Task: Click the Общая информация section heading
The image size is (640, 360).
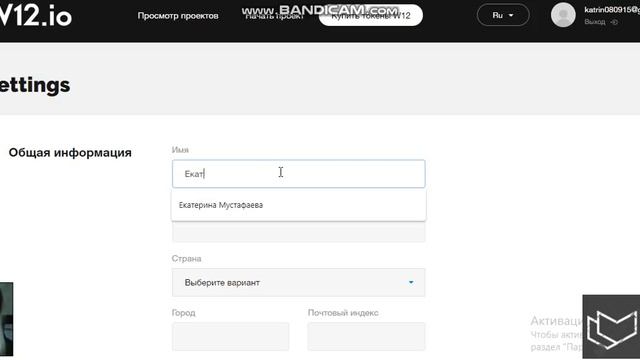Action: point(70,153)
